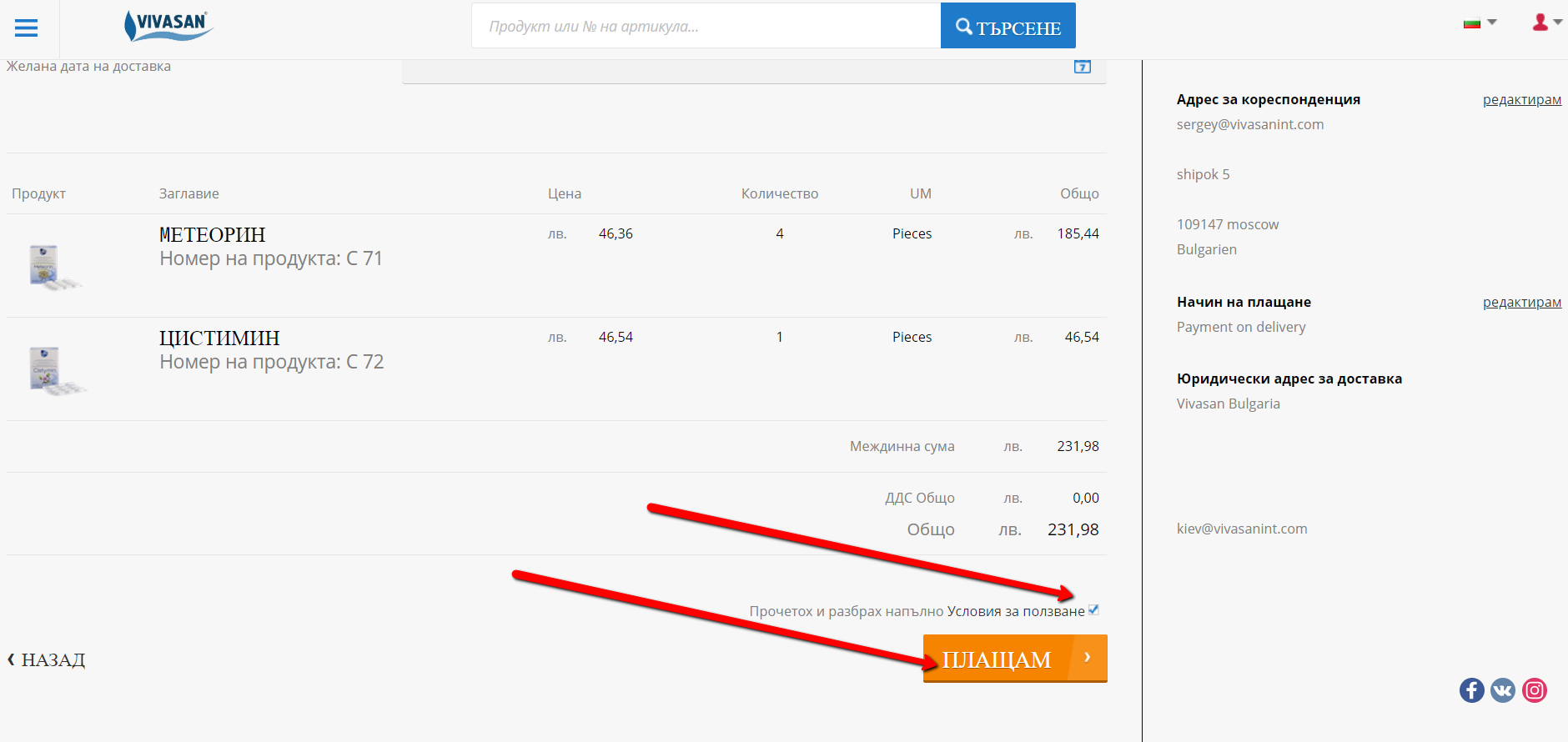Screen dimensions: 1568x742
Task: Click the Междинна сума label
Action: click(x=902, y=447)
